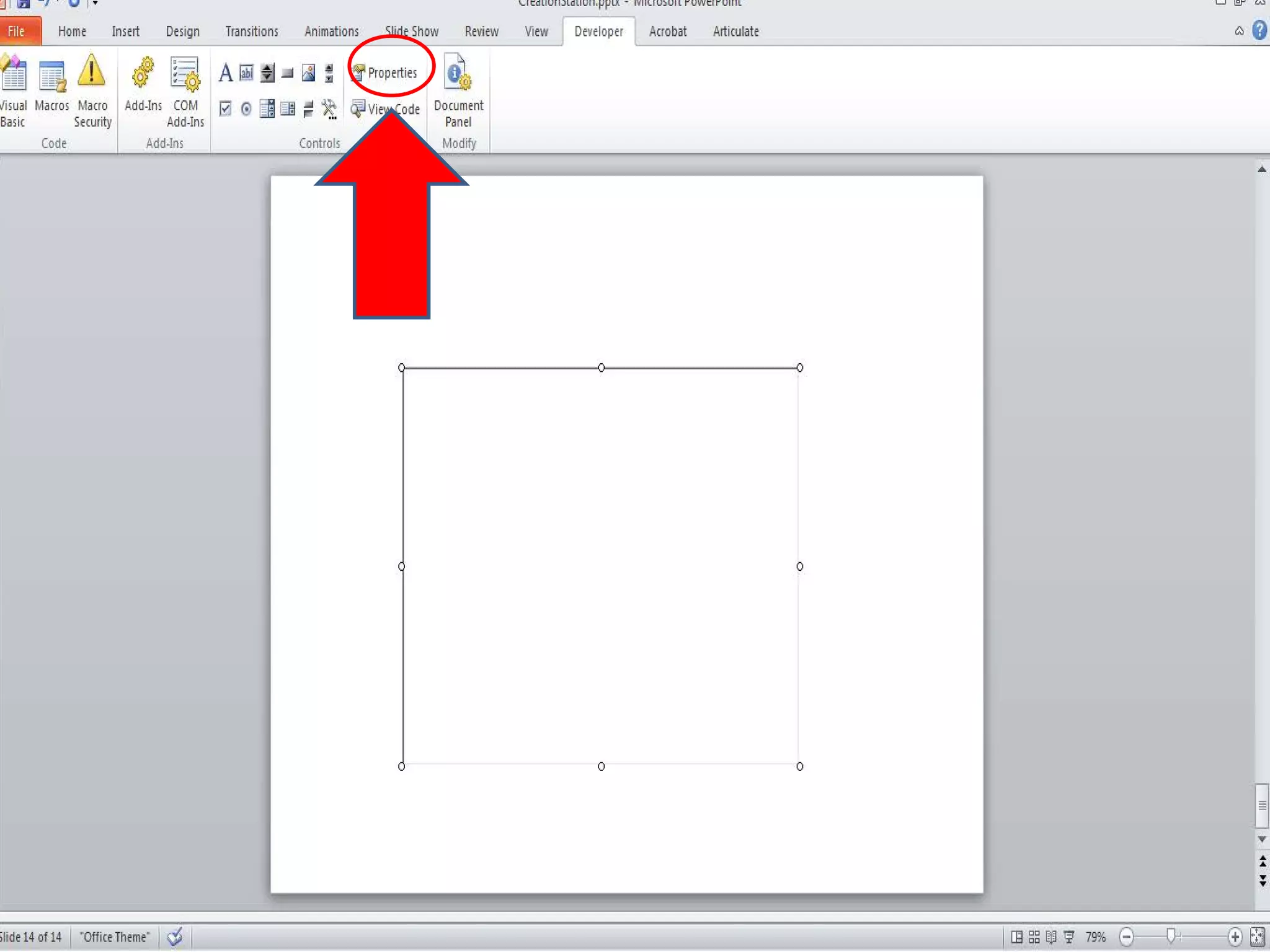This screenshot has height=952, width=1270.
Task: Click the View Code button
Action: click(x=385, y=109)
